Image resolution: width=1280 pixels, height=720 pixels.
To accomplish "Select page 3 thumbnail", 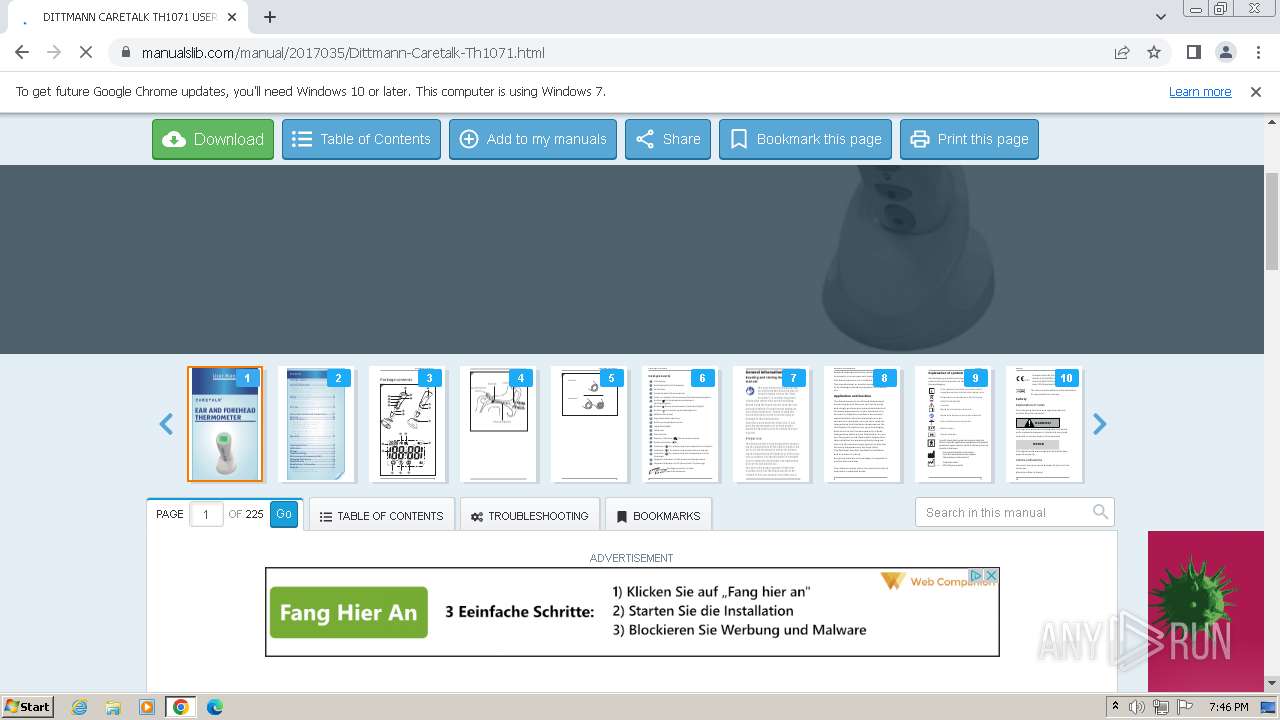I will pos(407,424).
